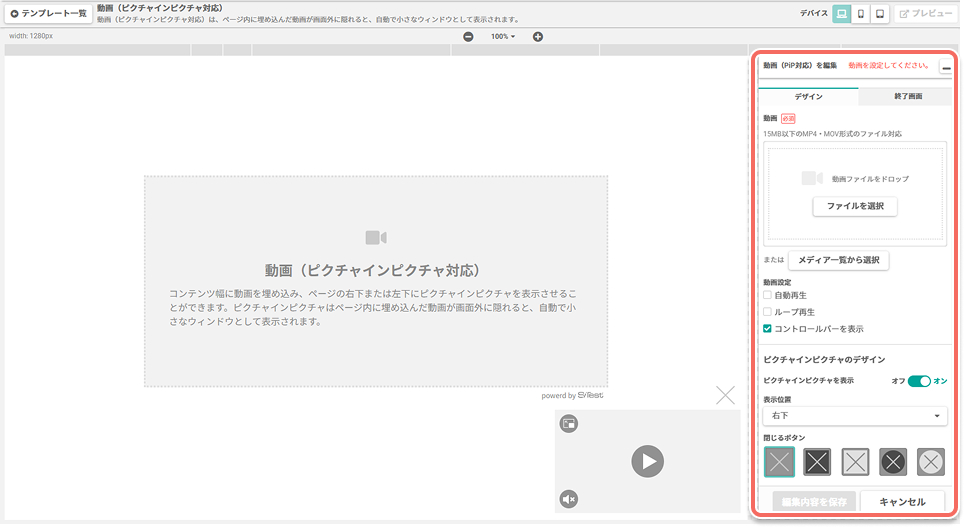
Task: Select the borderless light X close button style
Action: click(779, 462)
